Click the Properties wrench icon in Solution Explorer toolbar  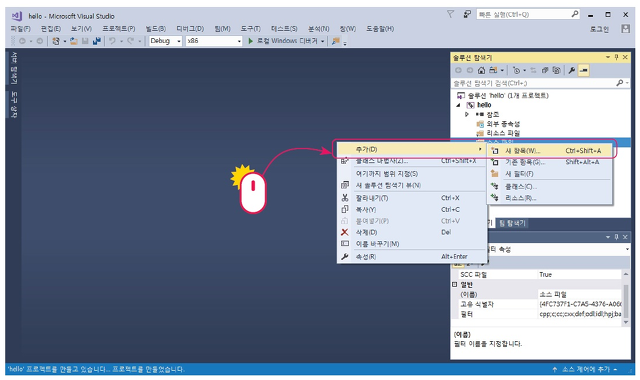point(571,70)
